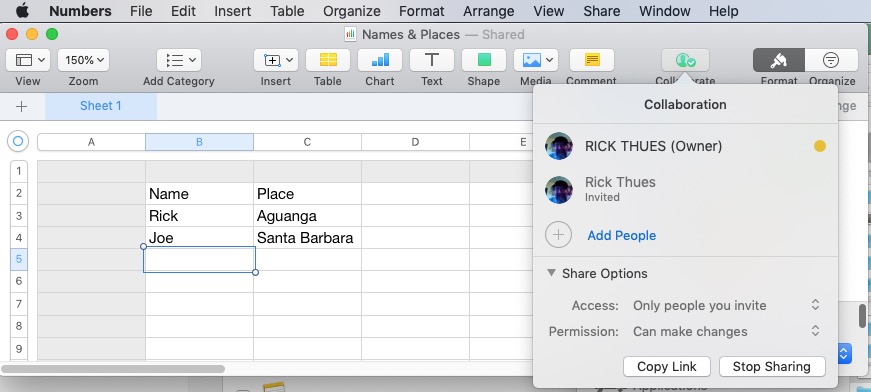Select column header B
The height and width of the screenshot is (392, 871).
click(x=199, y=142)
